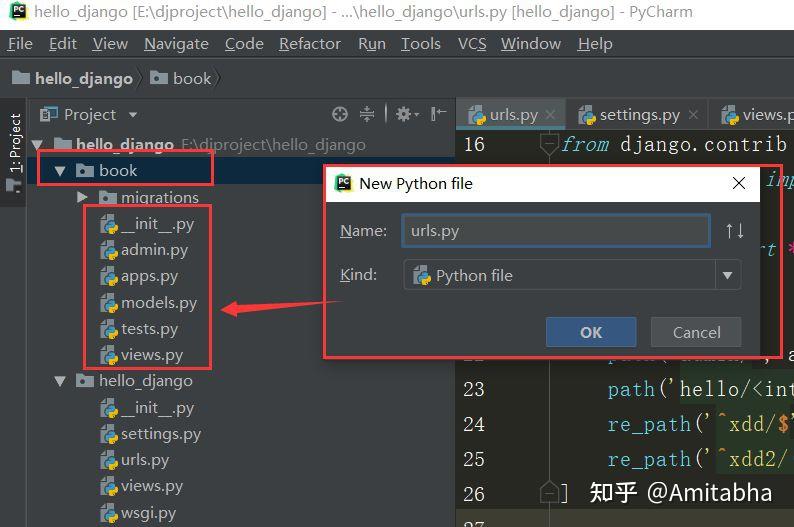Viewport: 794px width, 527px height.
Task: Click the collapse all icon in Project panel
Action: tap(367, 114)
